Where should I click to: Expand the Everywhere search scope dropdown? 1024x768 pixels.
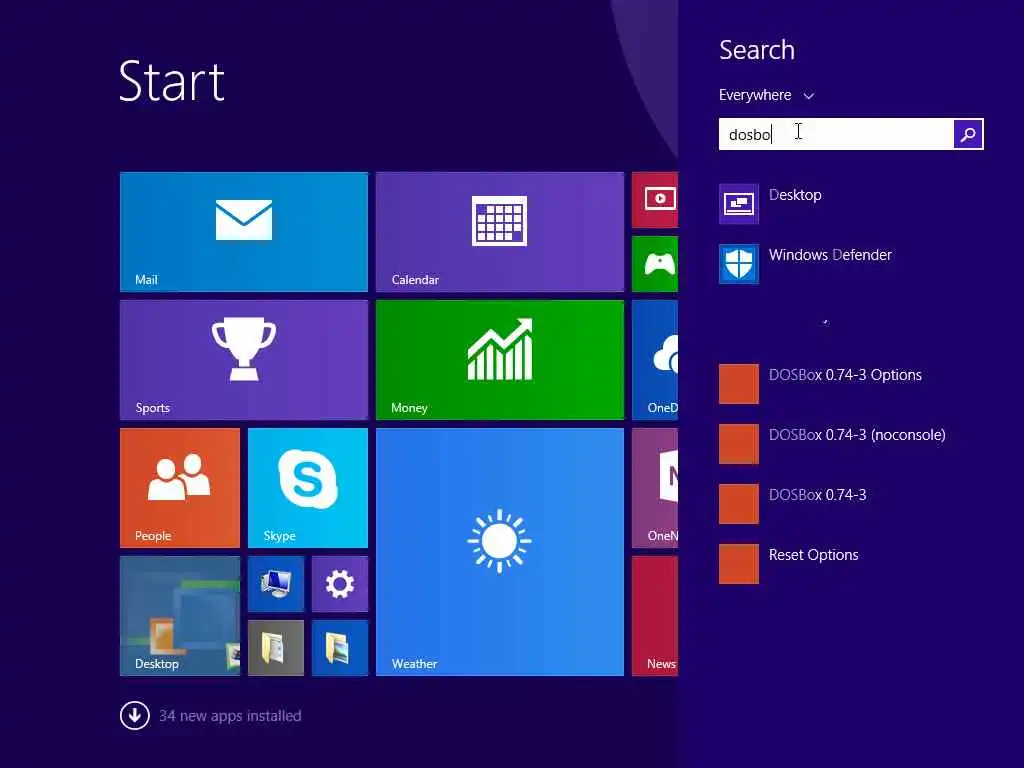pyautogui.click(x=767, y=95)
